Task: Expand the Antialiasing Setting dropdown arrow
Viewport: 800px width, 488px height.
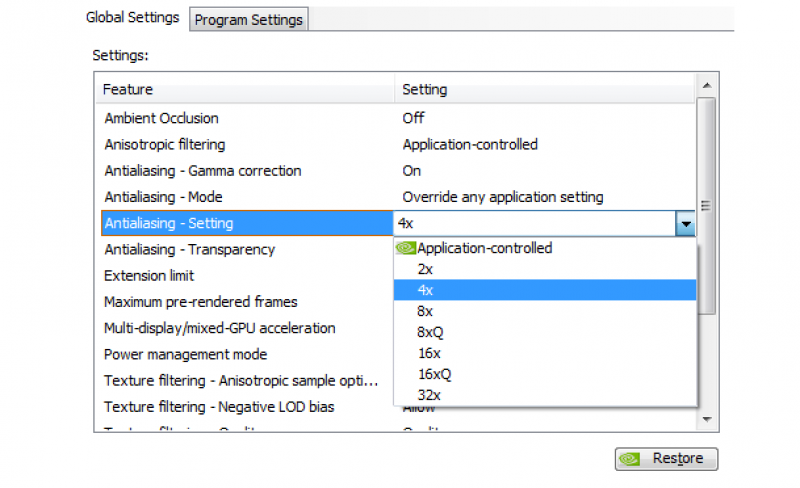Action: click(x=685, y=224)
